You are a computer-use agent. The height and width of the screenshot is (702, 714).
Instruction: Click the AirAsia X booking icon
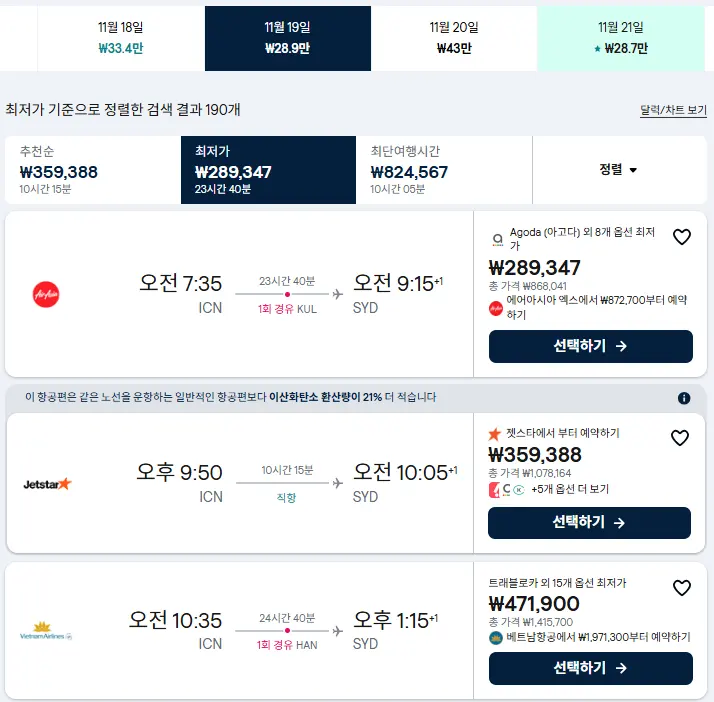[x=496, y=308]
